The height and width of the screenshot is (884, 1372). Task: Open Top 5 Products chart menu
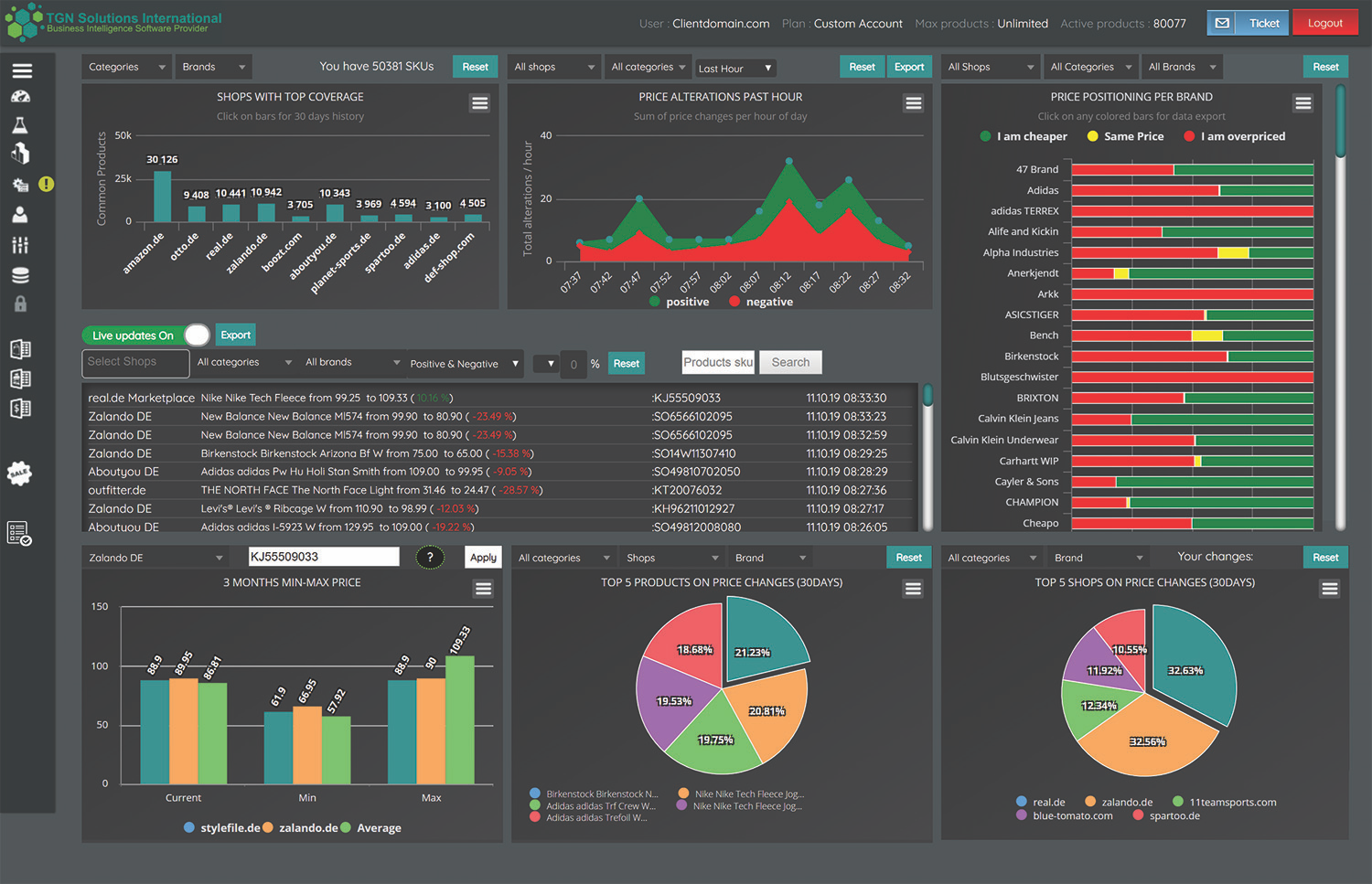(x=913, y=589)
